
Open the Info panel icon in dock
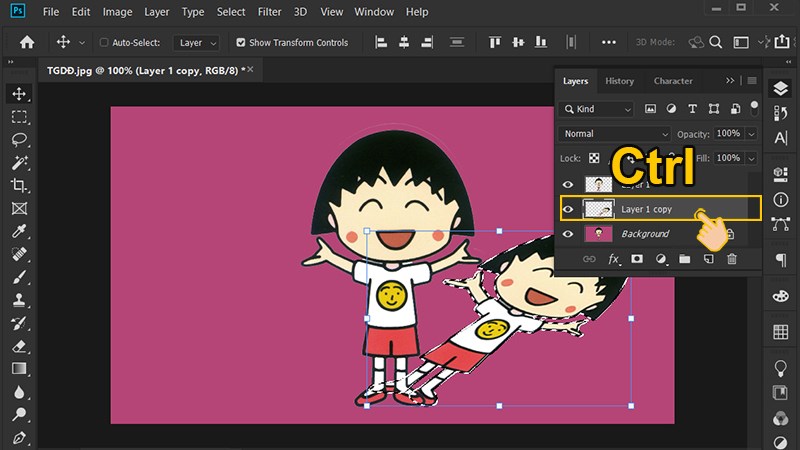(x=781, y=199)
